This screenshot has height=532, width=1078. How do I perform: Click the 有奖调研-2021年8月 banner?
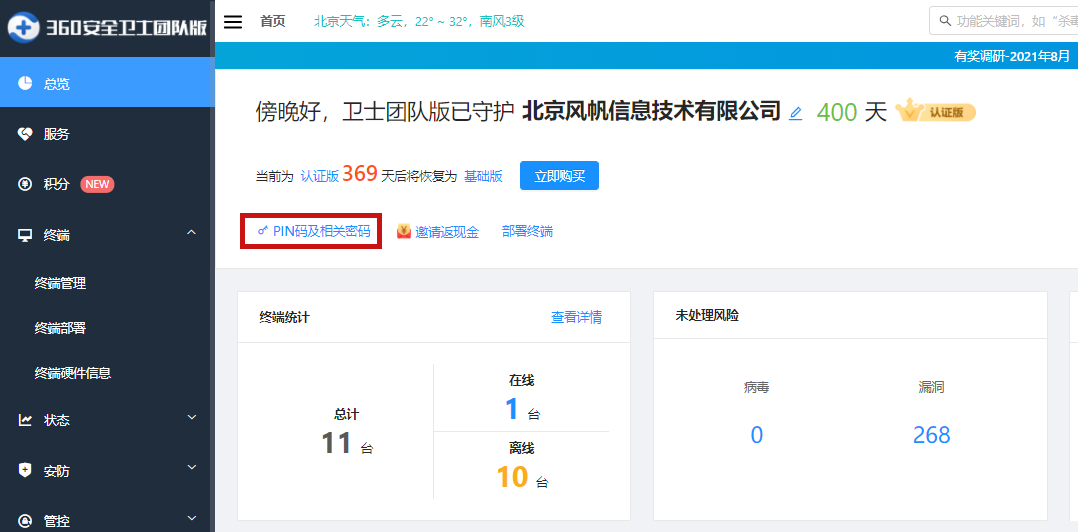1012,56
